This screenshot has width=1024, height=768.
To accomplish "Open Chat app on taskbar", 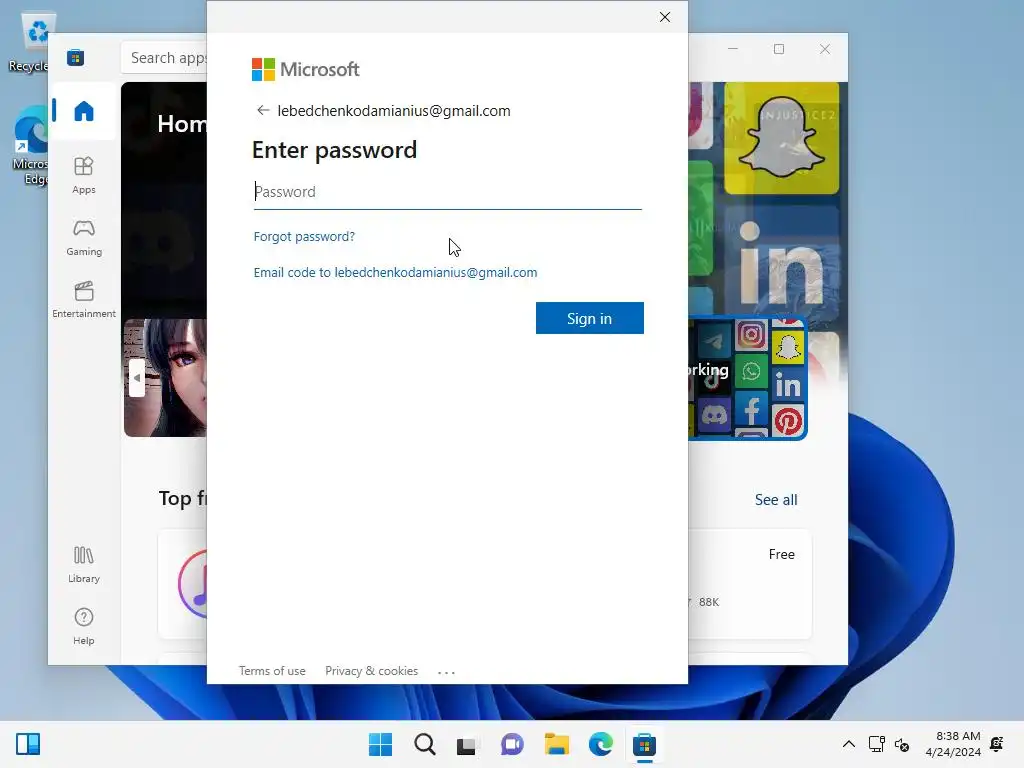I will pos(512,744).
